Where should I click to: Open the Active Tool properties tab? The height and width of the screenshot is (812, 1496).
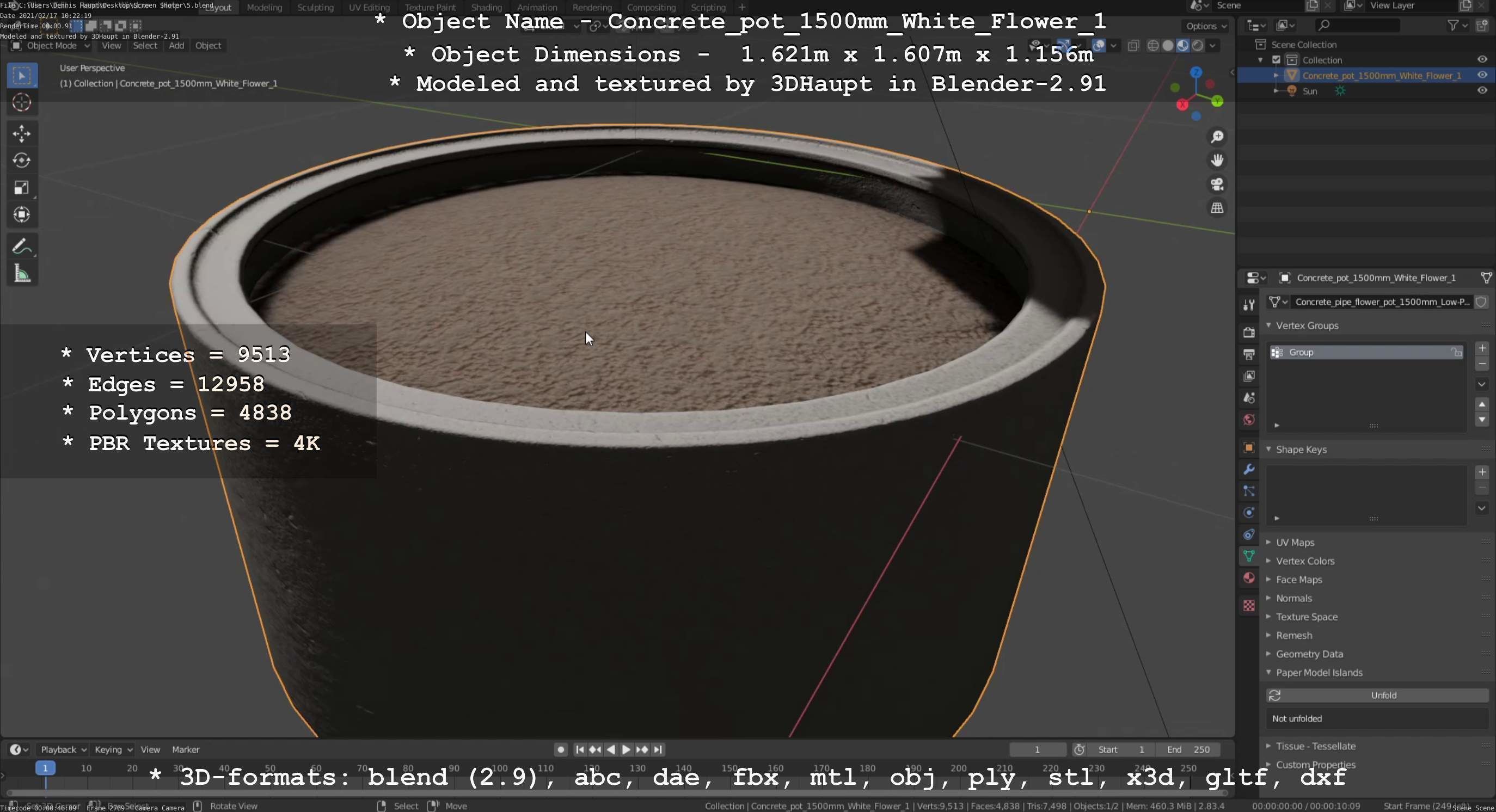[1249, 305]
